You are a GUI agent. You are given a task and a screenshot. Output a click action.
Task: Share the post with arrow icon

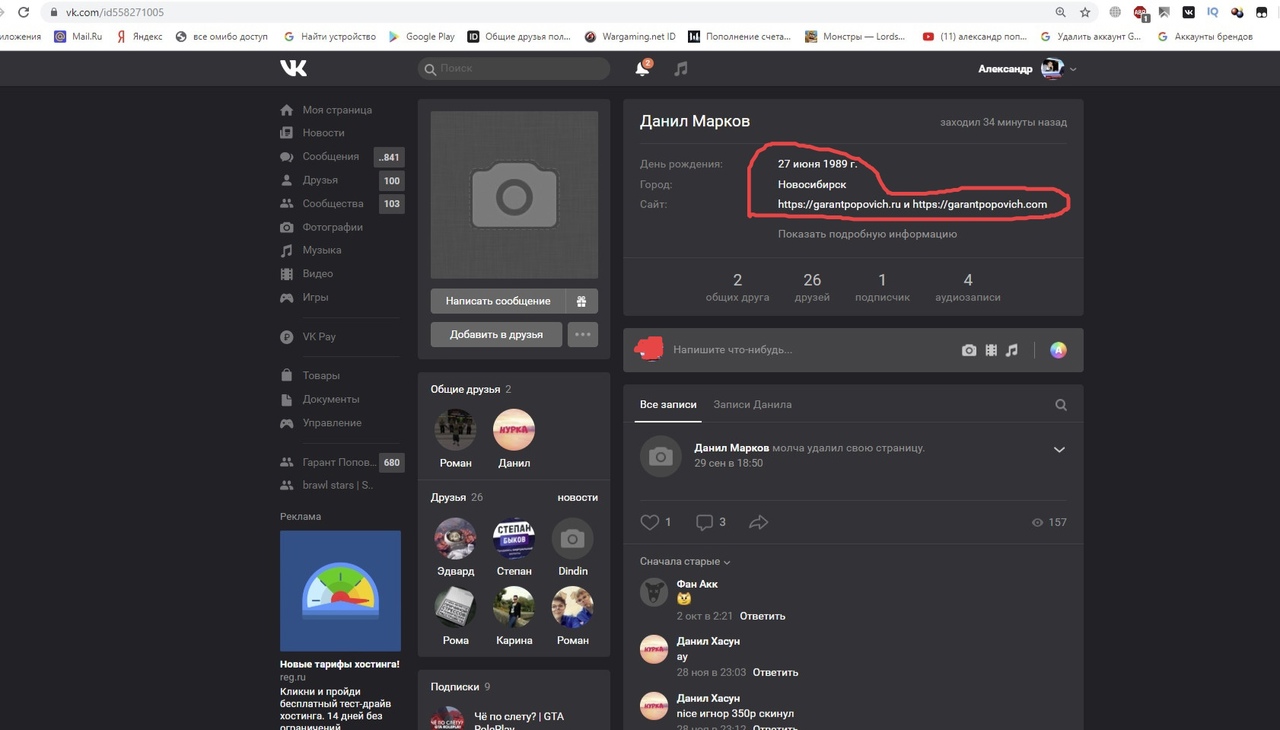(x=758, y=522)
